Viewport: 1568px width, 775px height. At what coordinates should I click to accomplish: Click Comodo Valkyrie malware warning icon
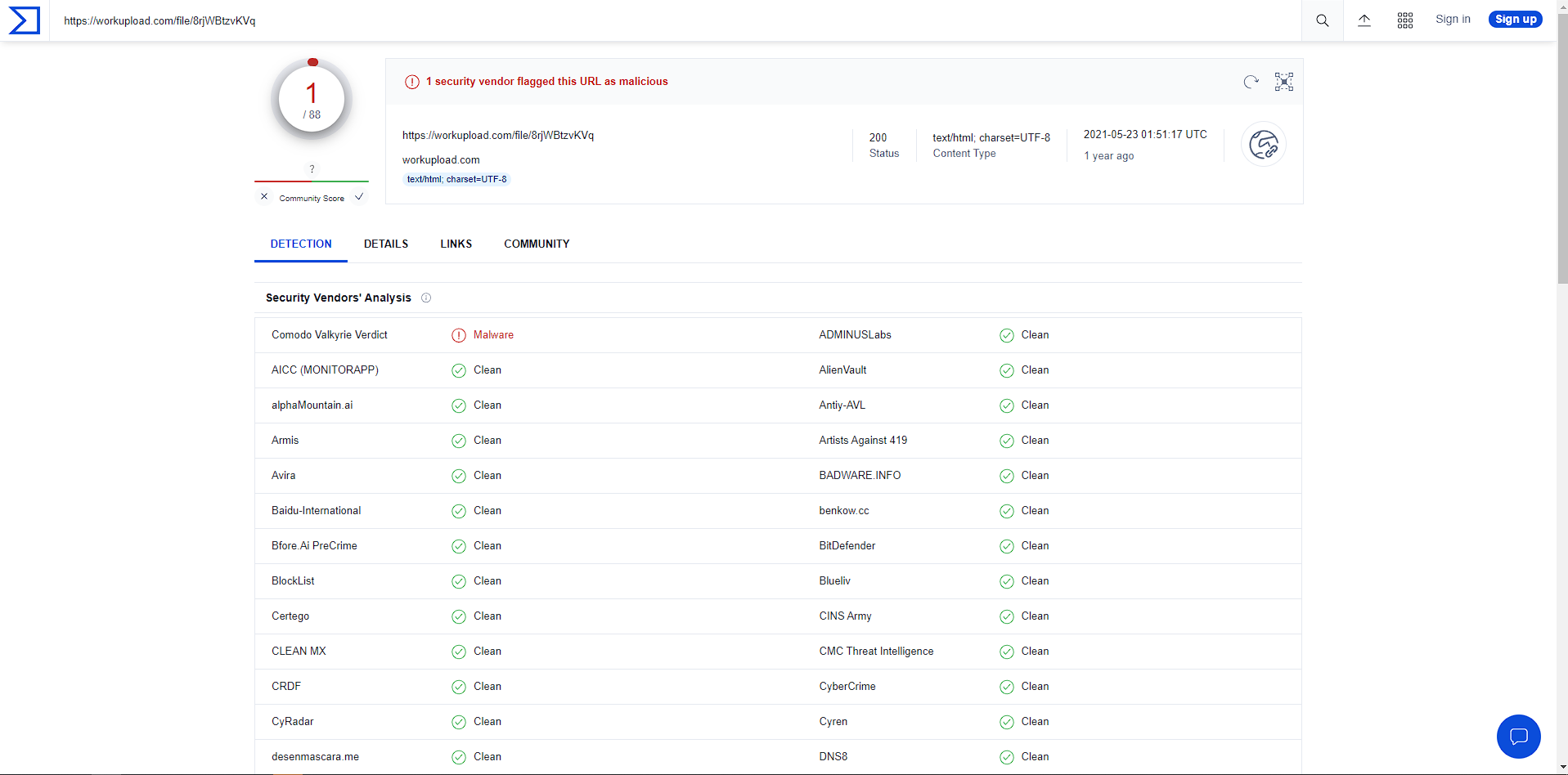(x=459, y=335)
